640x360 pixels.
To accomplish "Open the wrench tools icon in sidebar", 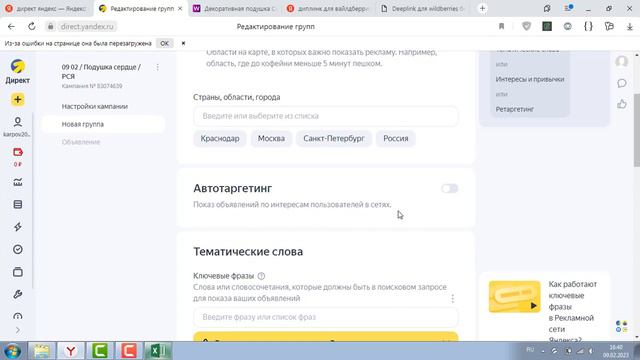I will (x=18, y=294).
